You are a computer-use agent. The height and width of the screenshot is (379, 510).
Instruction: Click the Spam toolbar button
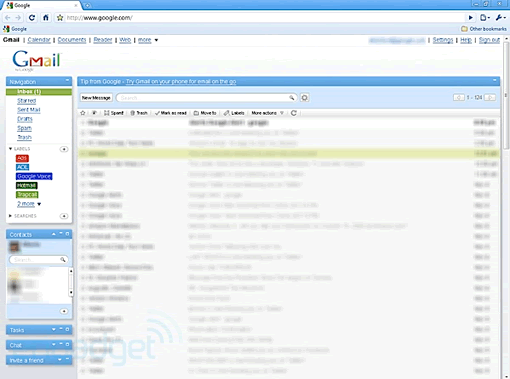click(x=114, y=113)
